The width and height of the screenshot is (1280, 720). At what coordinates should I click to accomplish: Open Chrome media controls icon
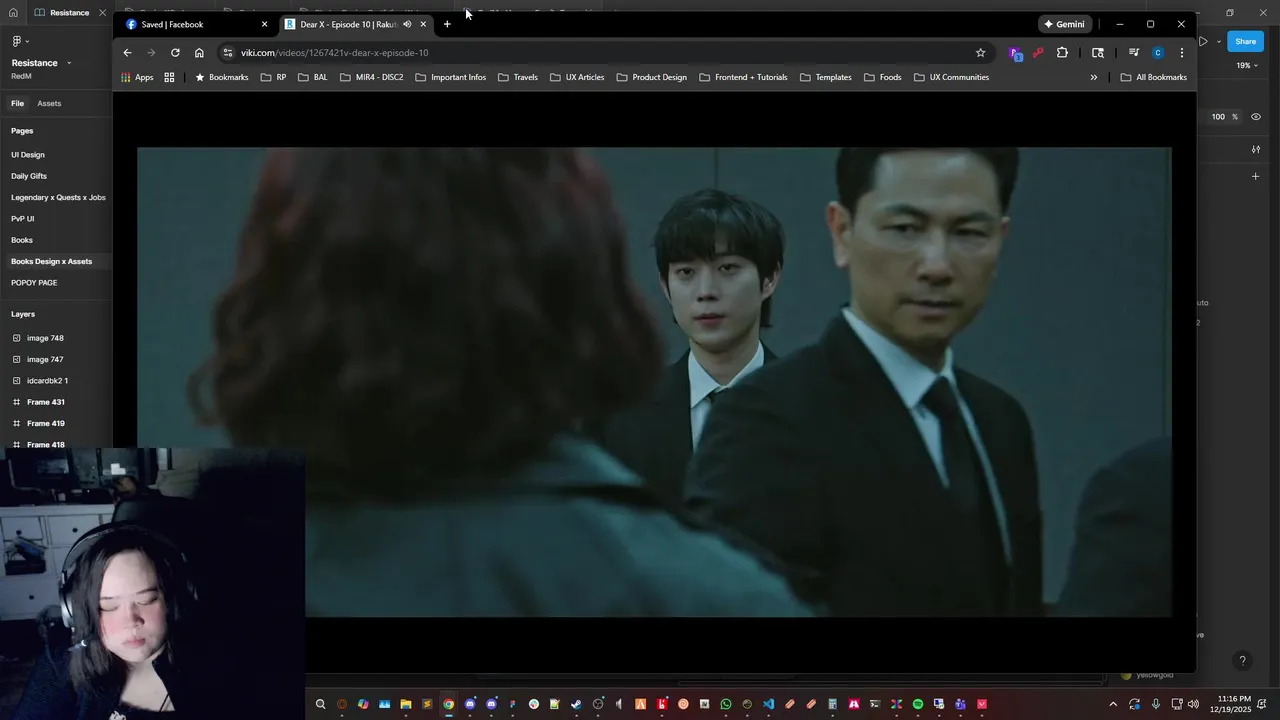1134,53
